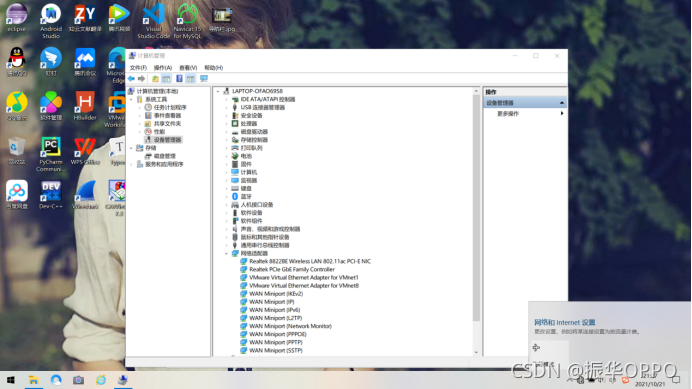Image resolution: width=692 pixels, height=389 pixels.
Task: Click the 网络和 Internet 设置 link
Action: coord(565,322)
